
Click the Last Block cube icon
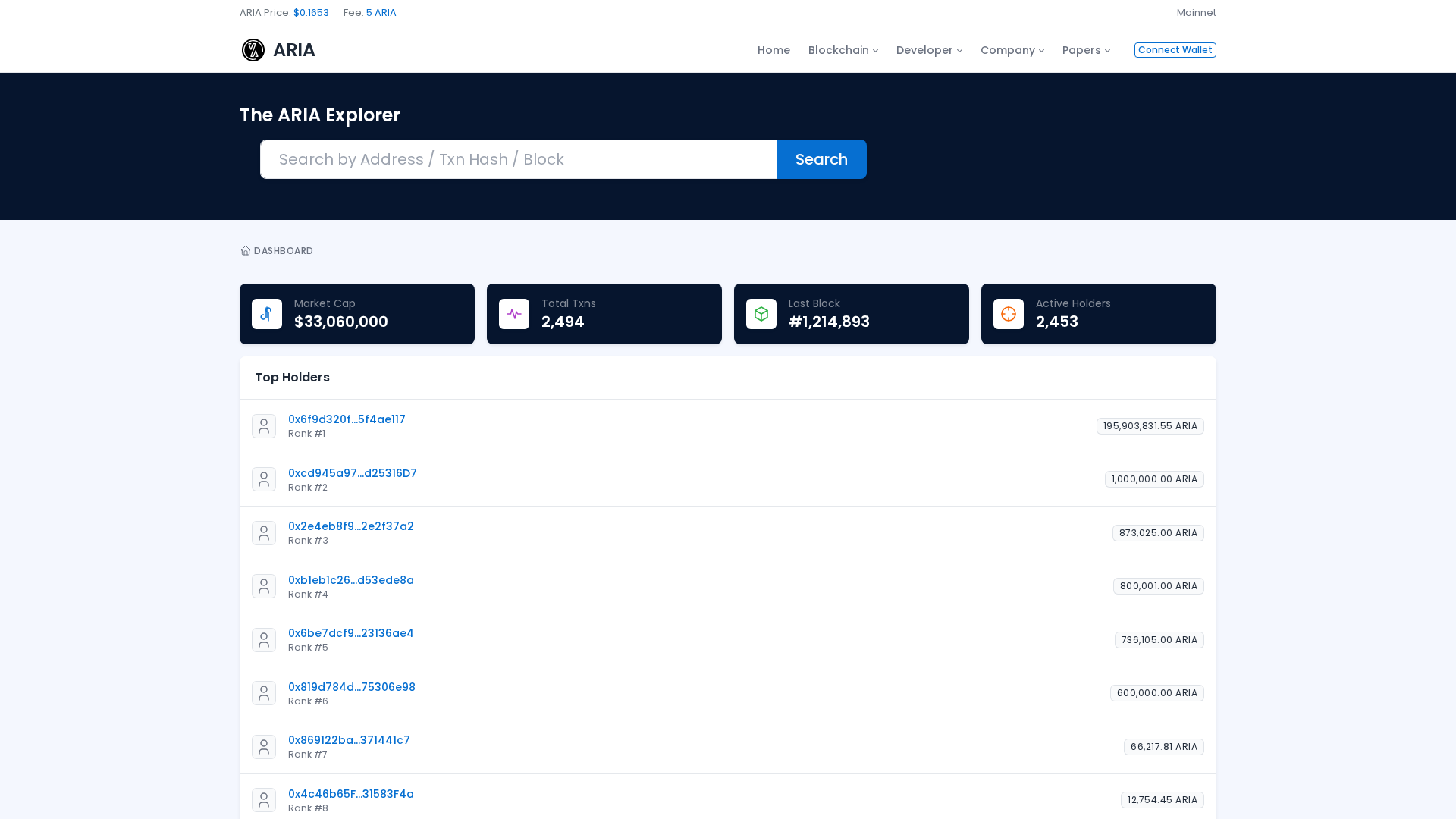tap(761, 313)
